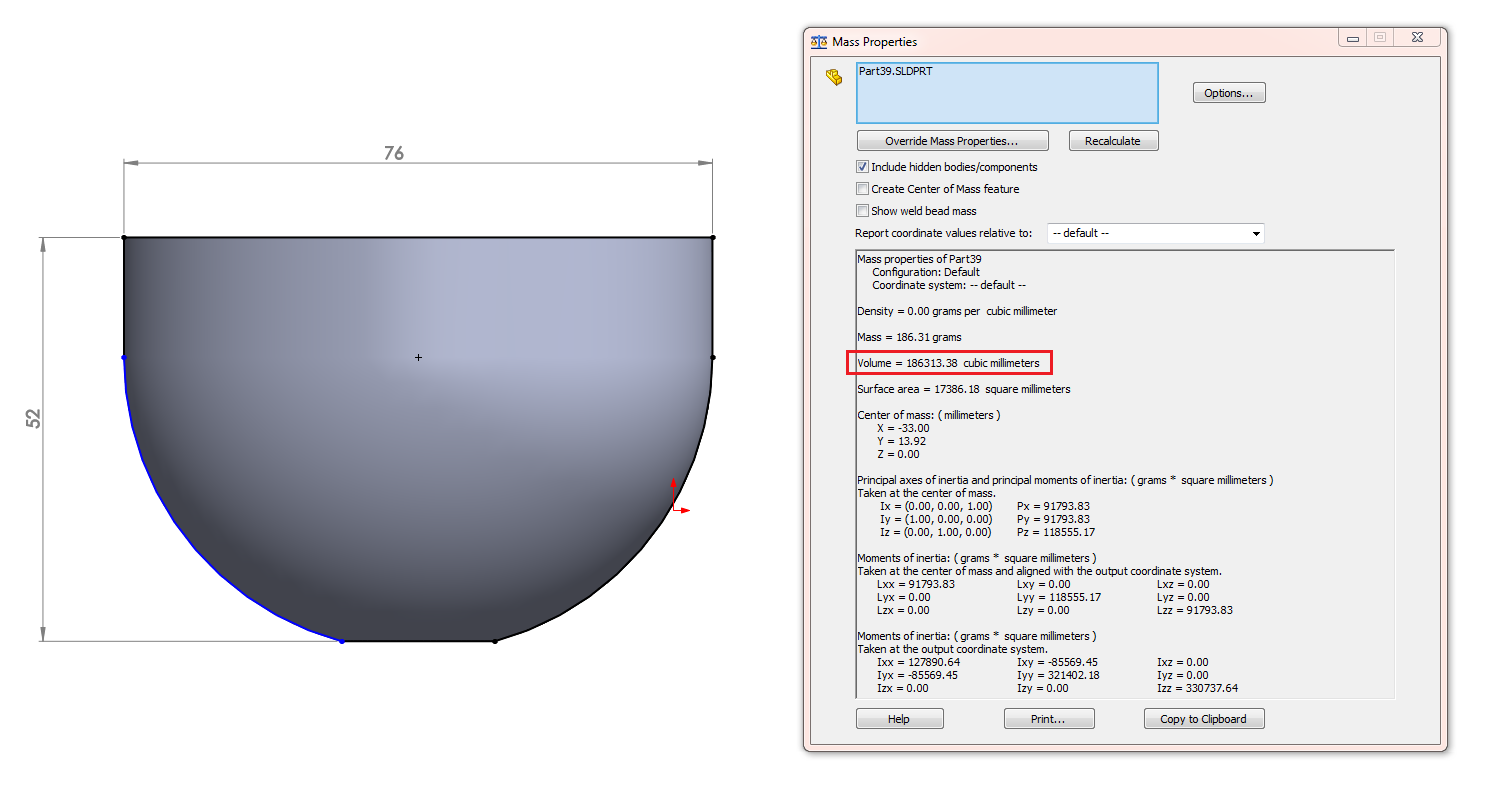Click the Iyy = 321402.18 value
The image size is (1509, 791).
1059,675
